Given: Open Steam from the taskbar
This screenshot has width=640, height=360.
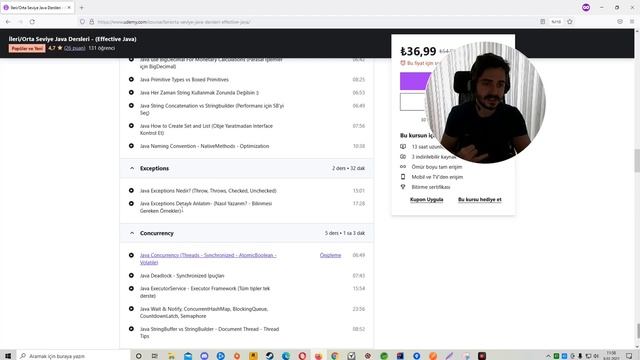Looking at the screenshot, I should coord(269,356).
